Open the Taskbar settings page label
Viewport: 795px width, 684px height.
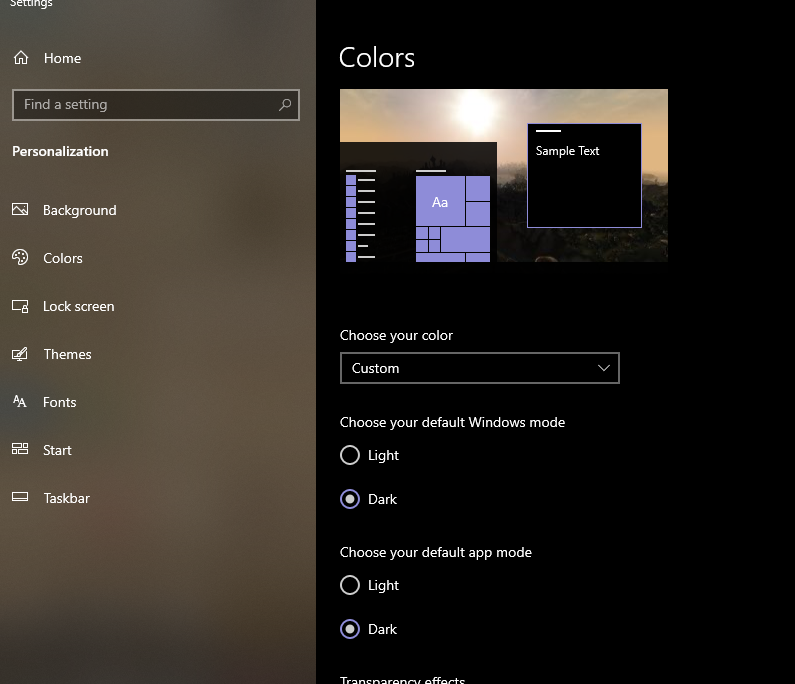tap(66, 498)
